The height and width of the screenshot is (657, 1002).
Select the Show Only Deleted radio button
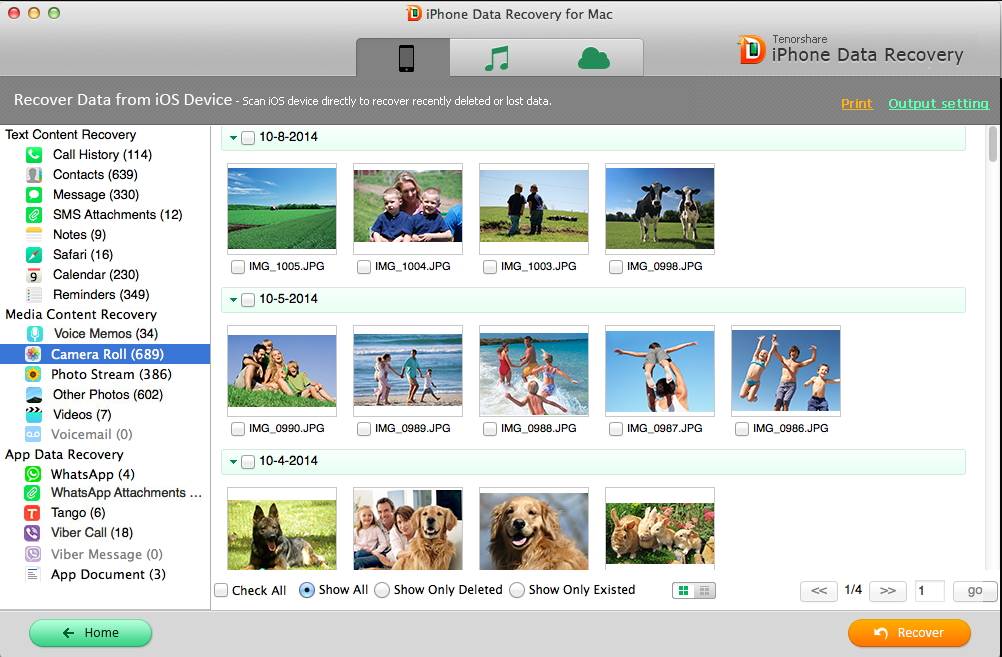click(x=382, y=590)
